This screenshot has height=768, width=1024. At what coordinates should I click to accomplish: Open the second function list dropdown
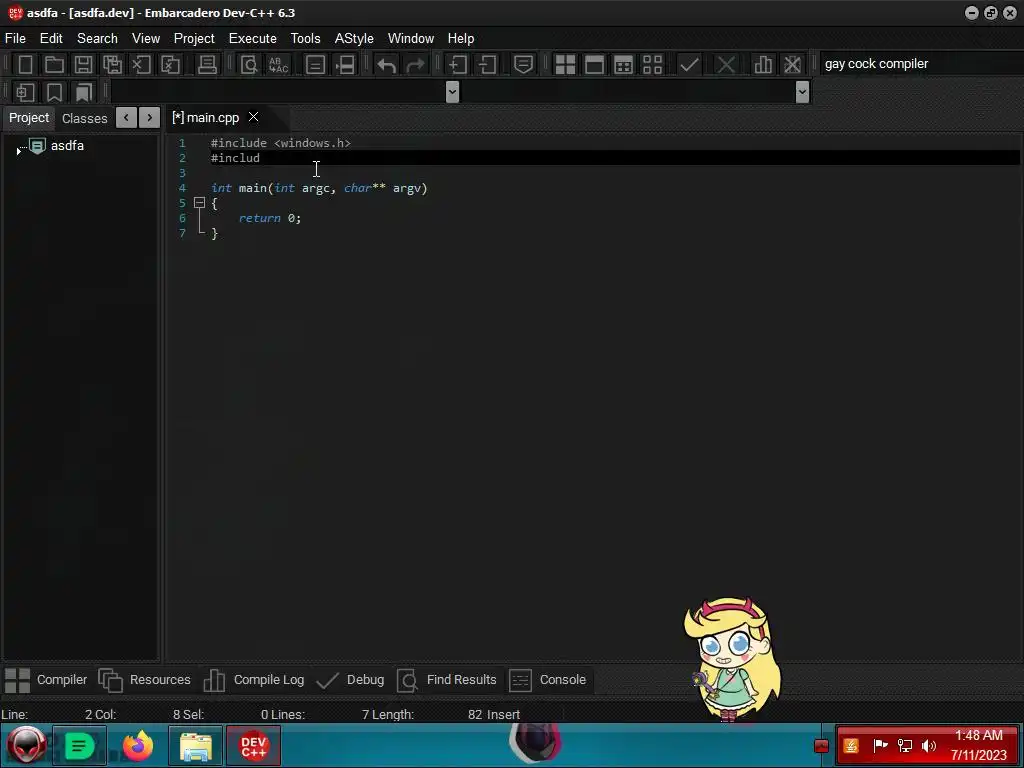tap(803, 92)
